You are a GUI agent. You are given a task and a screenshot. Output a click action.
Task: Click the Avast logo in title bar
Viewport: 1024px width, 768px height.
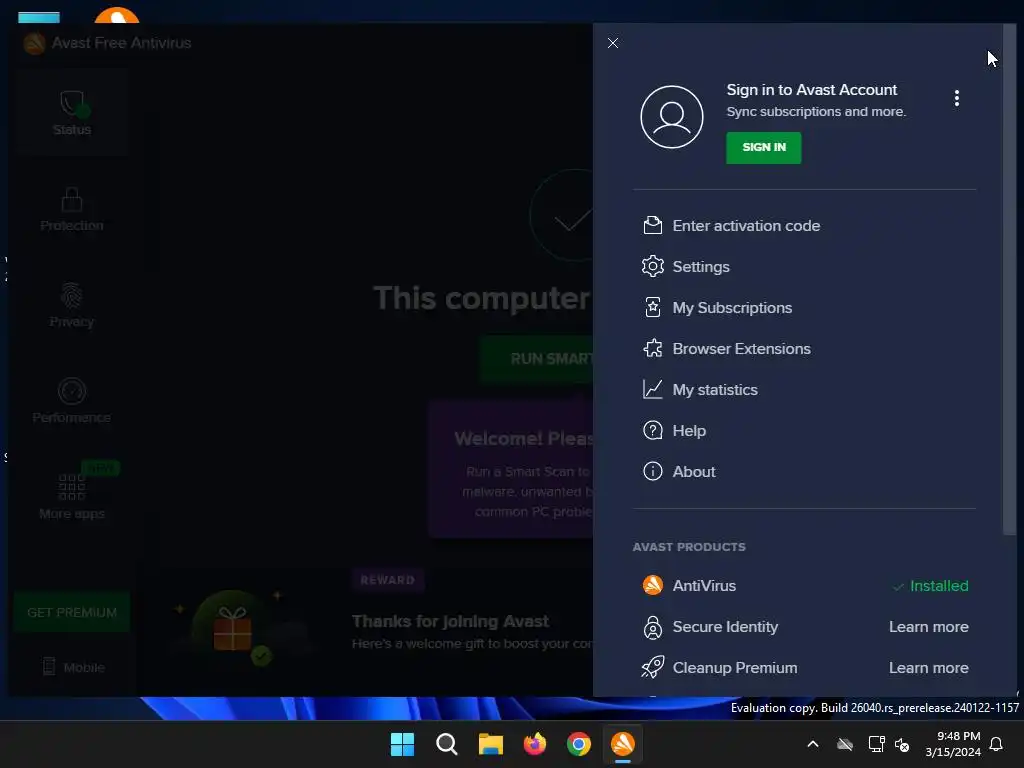pyautogui.click(x=34, y=43)
